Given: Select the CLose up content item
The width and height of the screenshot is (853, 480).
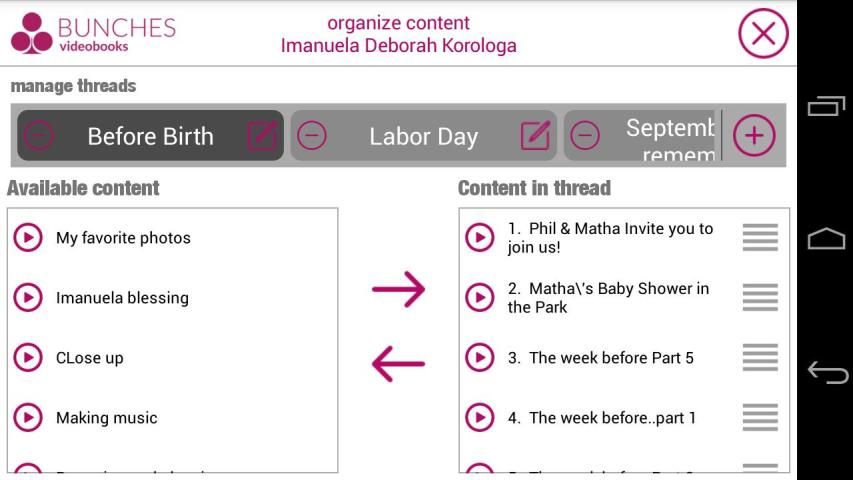Looking at the screenshot, I should pos(90,358).
